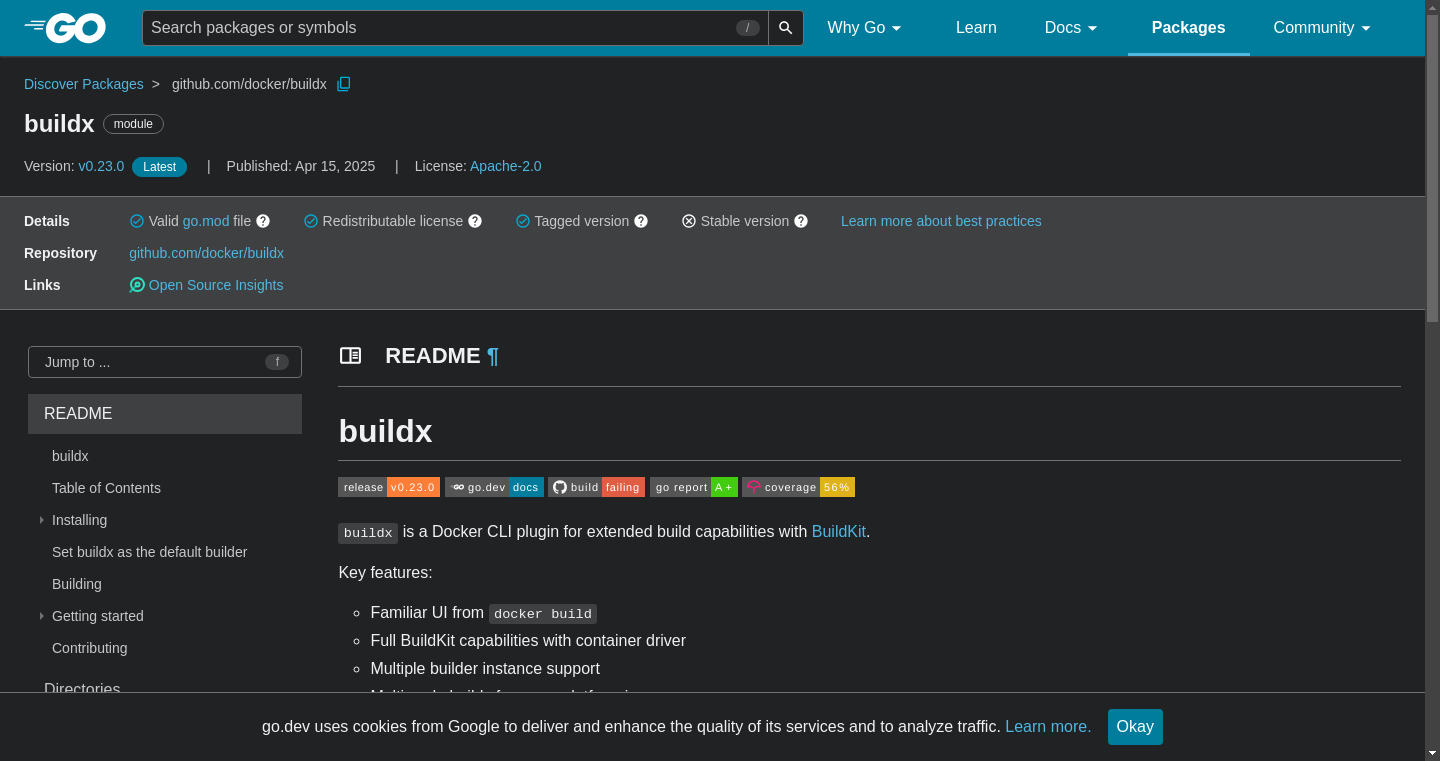Jump to Contributing section
Viewport: 1440px width, 761px height.
tap(90, 648)
